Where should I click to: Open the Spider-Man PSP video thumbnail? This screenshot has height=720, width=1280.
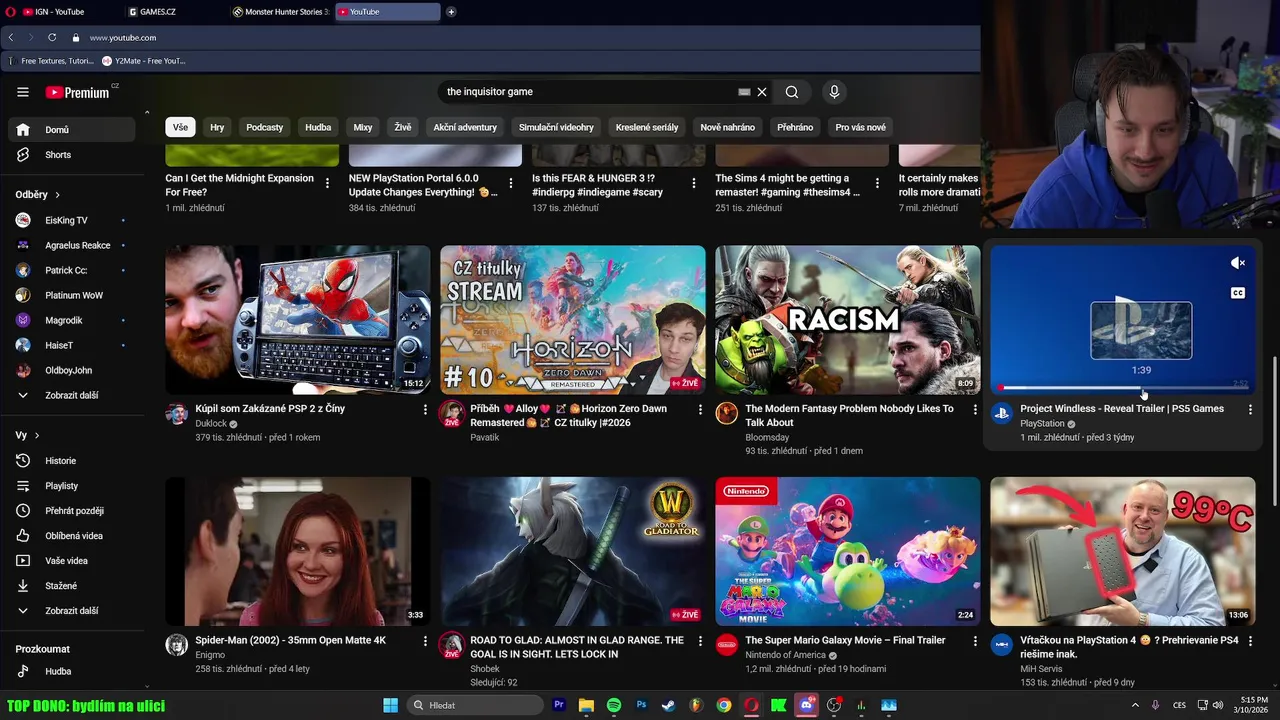298,320
